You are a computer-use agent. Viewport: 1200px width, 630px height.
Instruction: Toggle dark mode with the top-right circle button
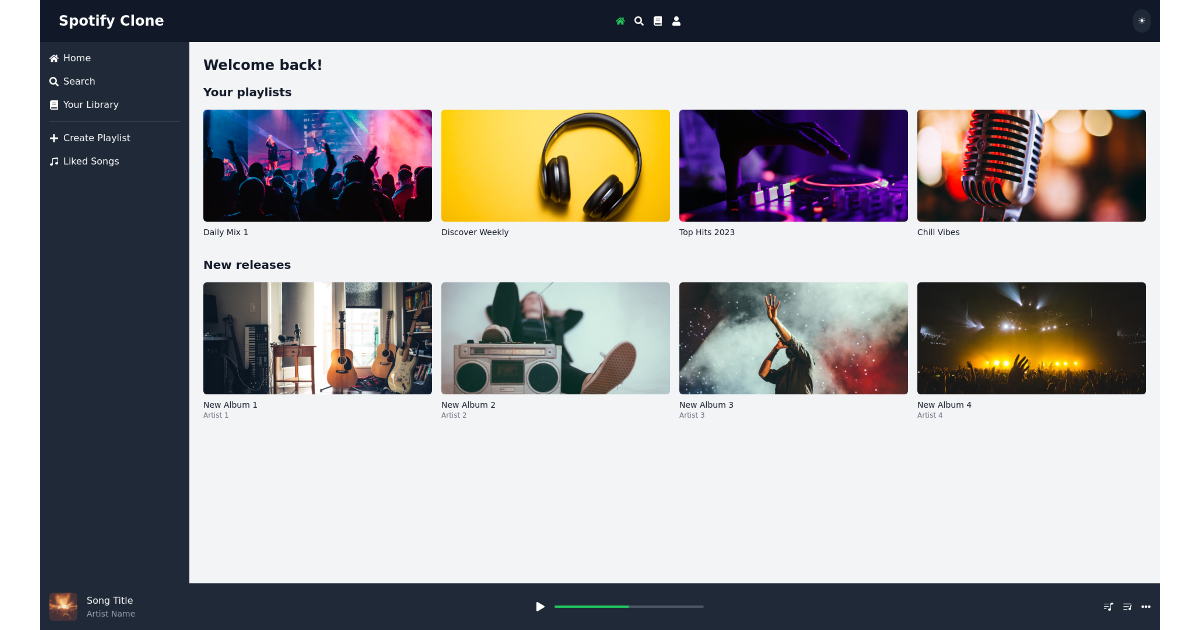(1141, 21)
